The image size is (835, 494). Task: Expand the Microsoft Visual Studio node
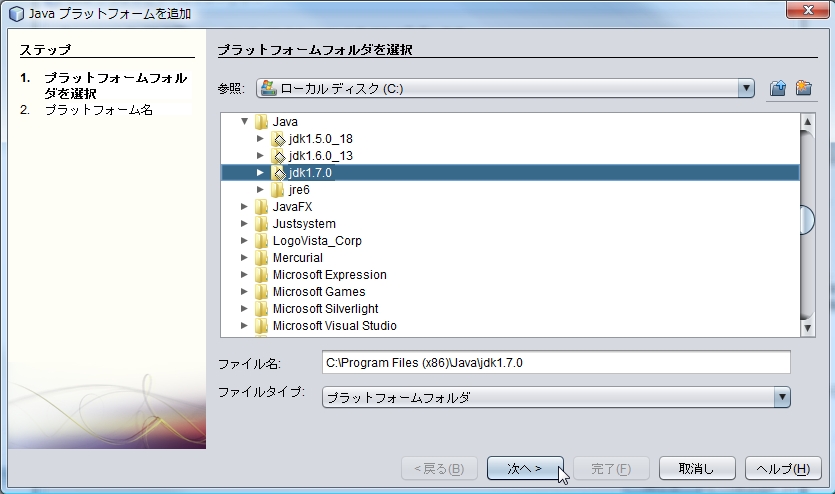[244, 326]
